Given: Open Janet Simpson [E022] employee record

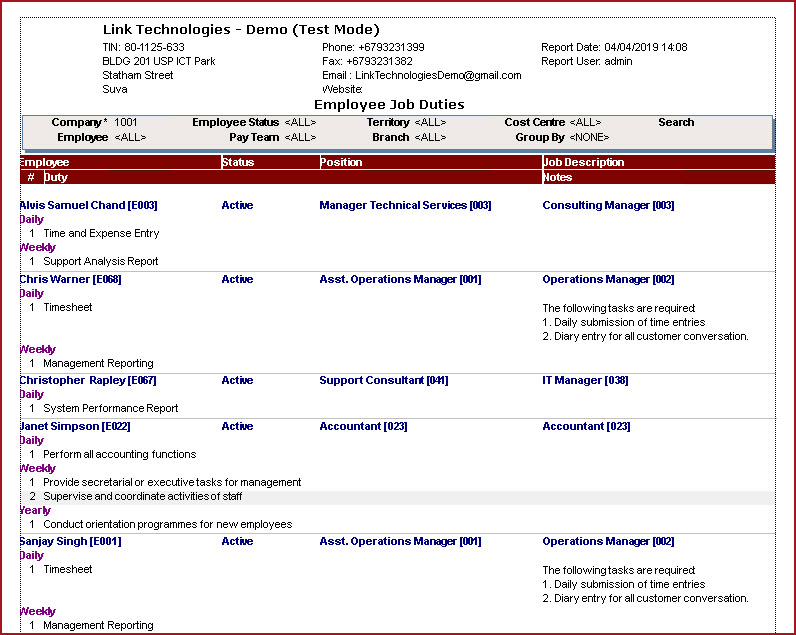Looking at the screenshot, I should [x=75, y=427].
